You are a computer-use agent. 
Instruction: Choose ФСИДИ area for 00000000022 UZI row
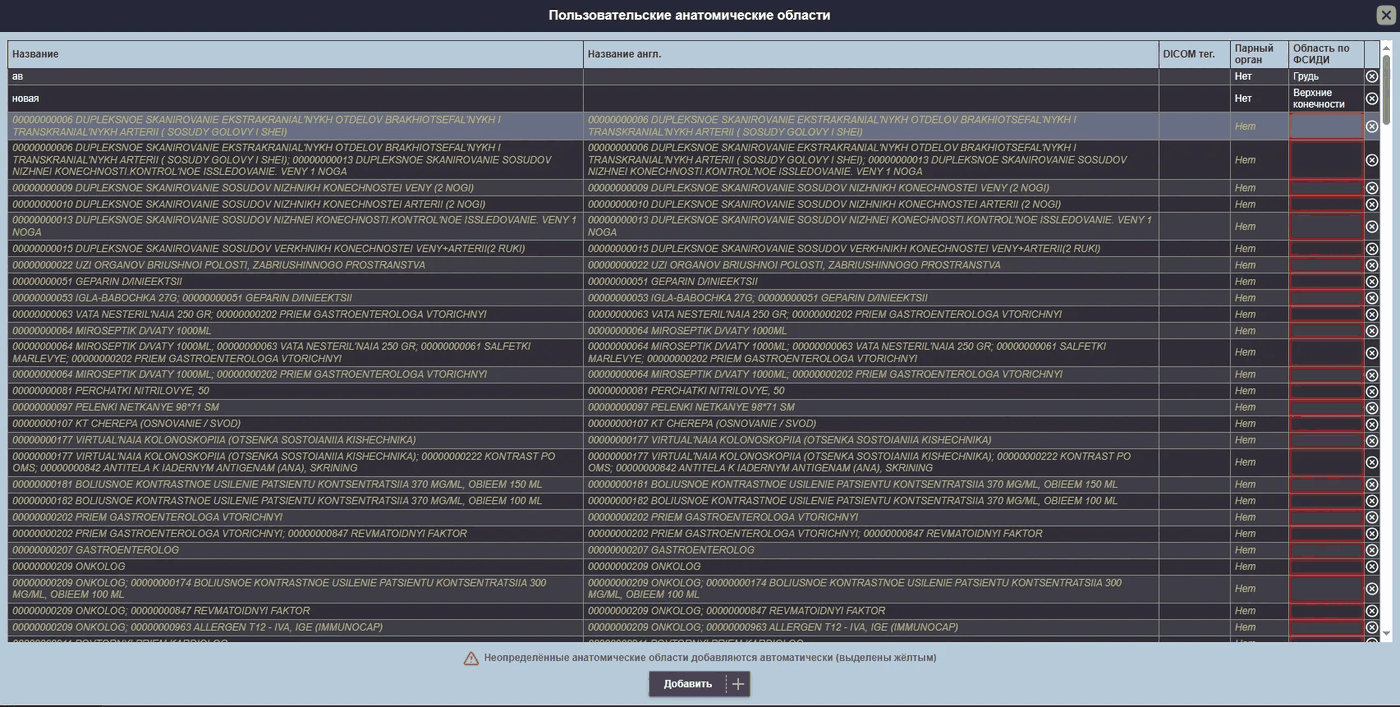(1326, 265)
